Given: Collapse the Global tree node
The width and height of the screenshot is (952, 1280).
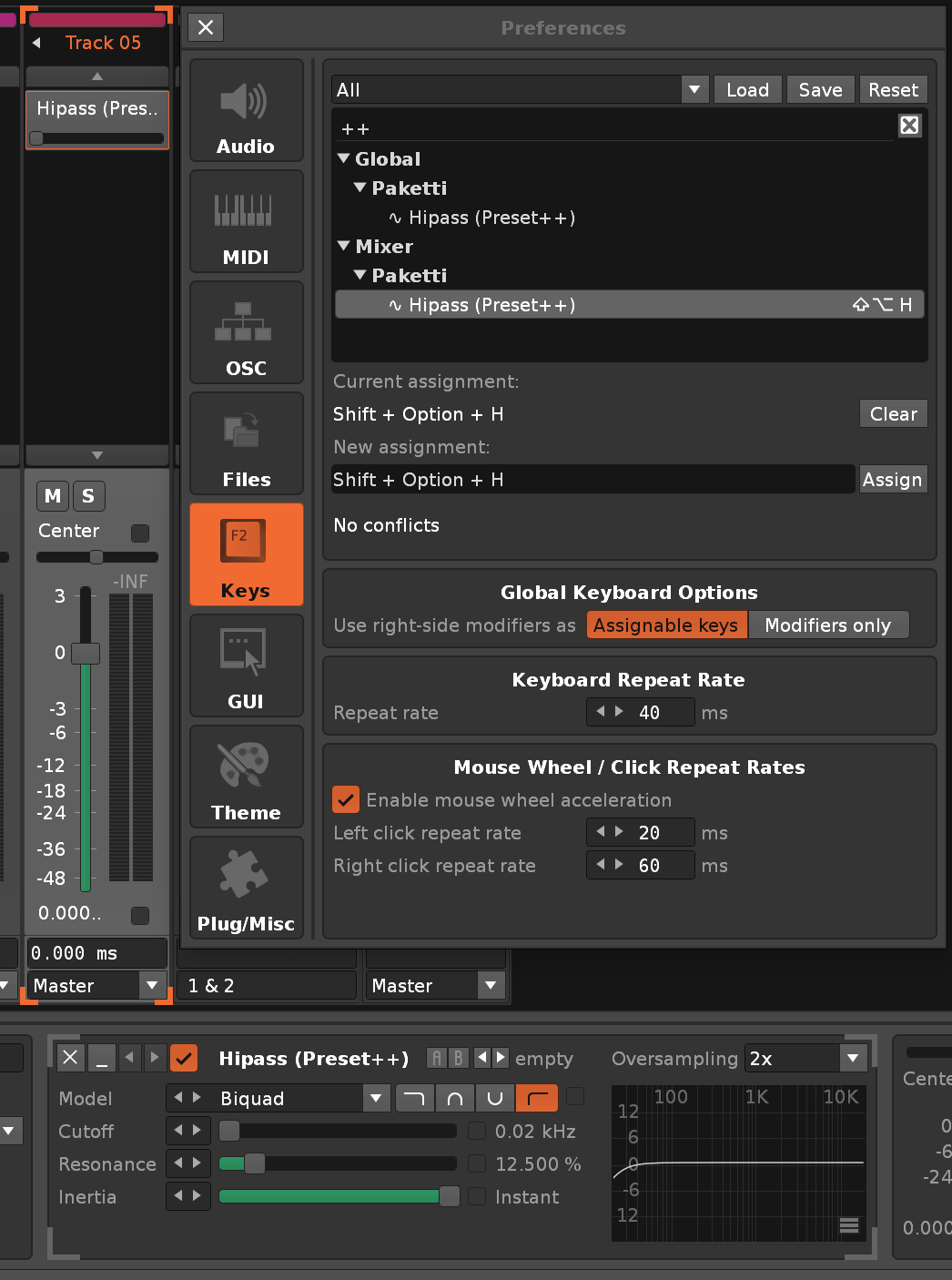Looking at the screenshot, I should [344, 158].
